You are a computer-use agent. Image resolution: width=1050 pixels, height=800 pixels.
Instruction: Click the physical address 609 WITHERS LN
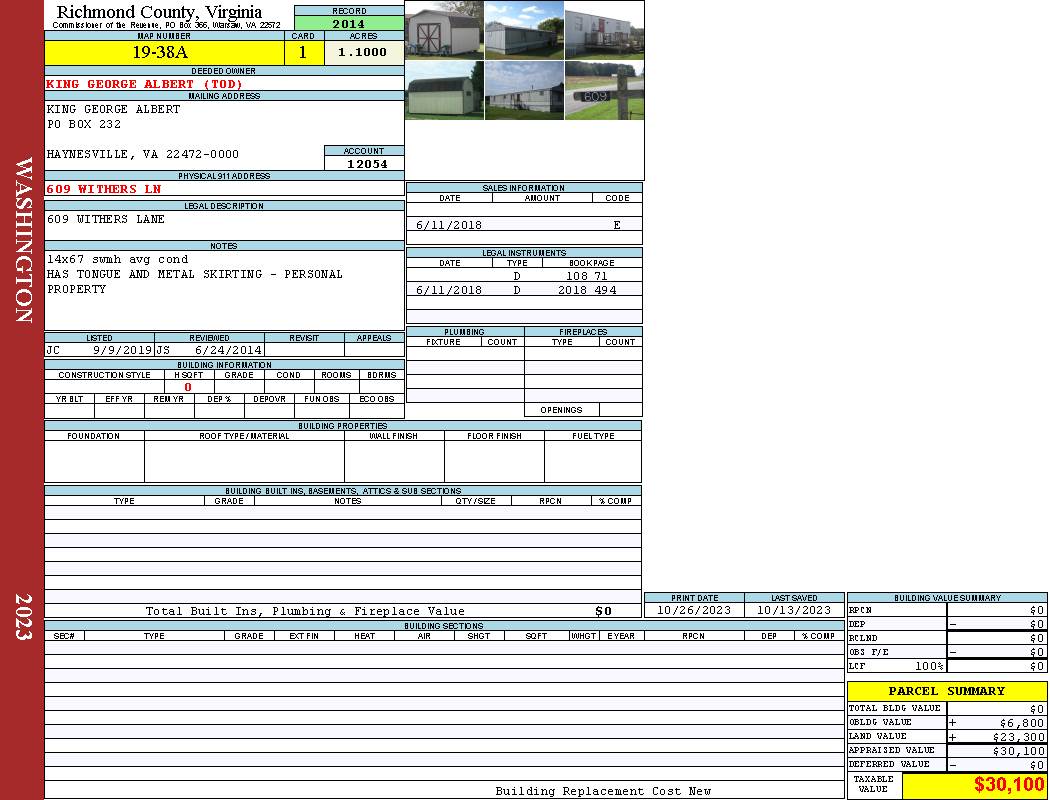(104, 189)
